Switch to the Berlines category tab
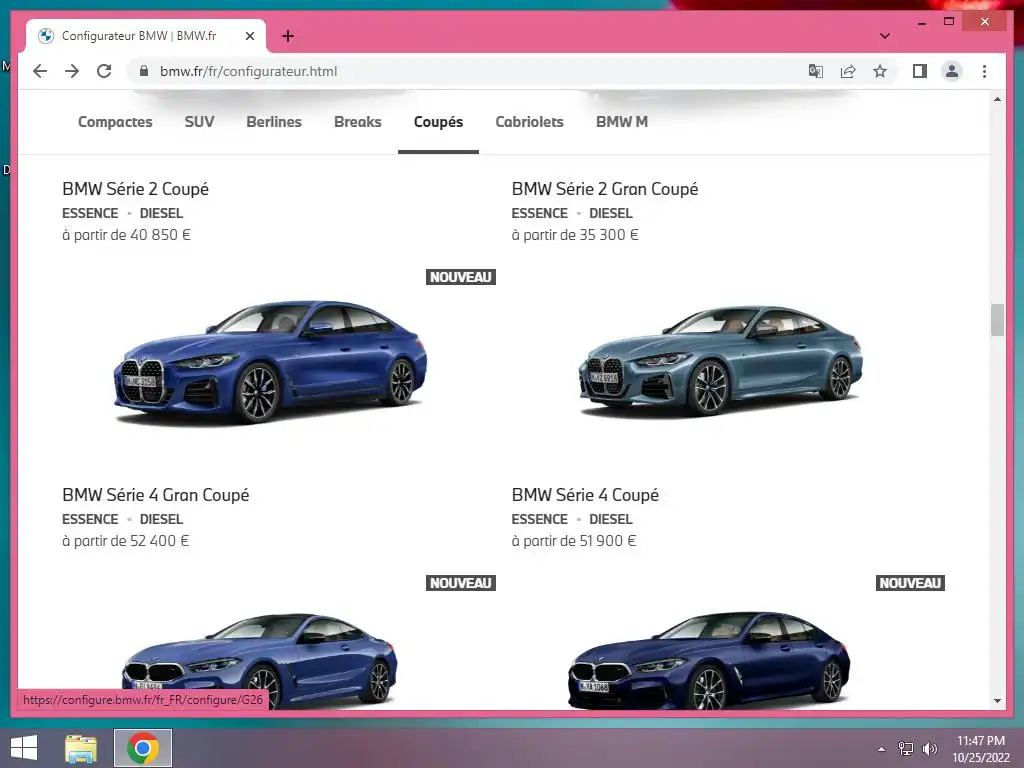This screenshot has height=768, width=1024. tap(274, 122)
